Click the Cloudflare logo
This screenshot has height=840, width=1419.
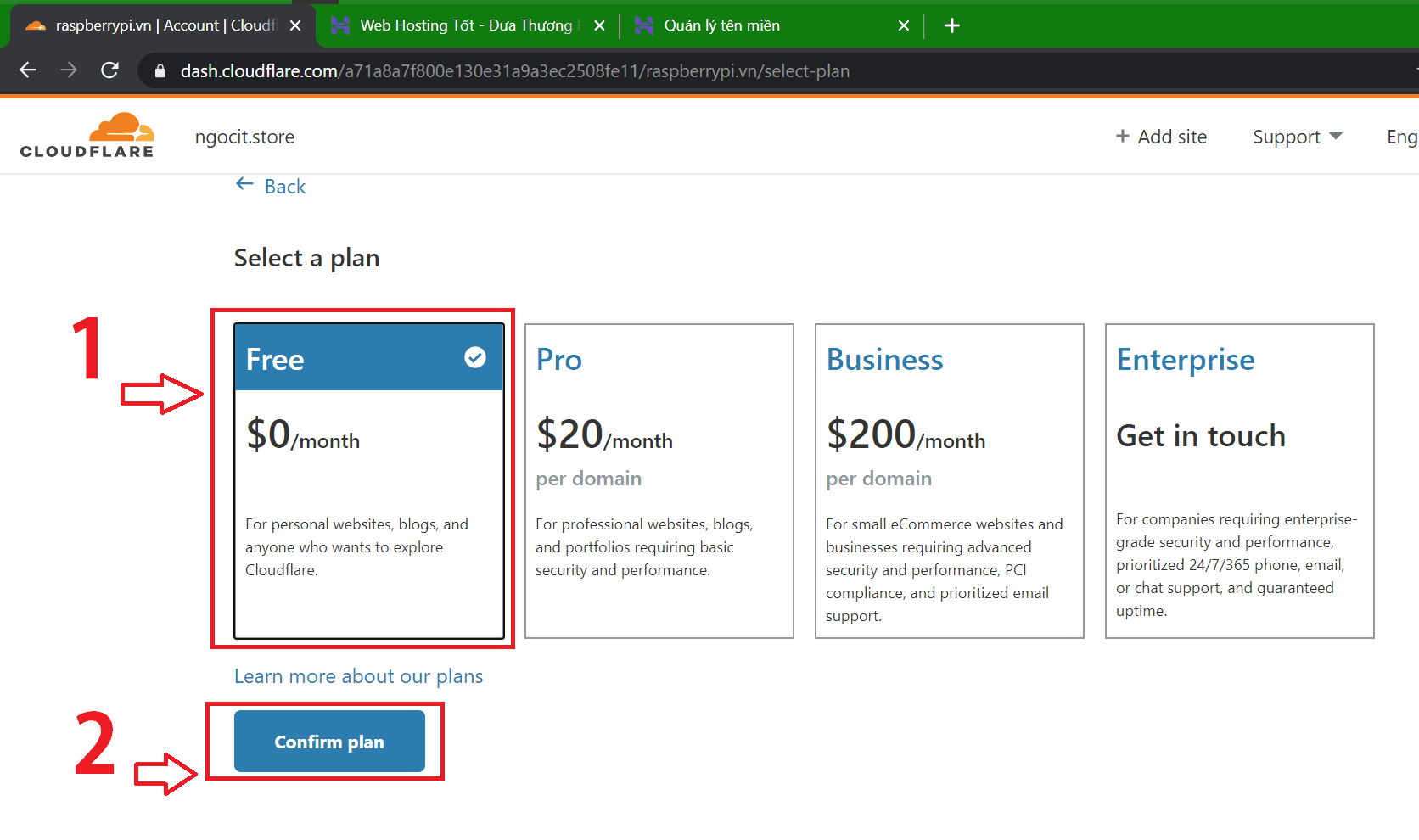87,136
